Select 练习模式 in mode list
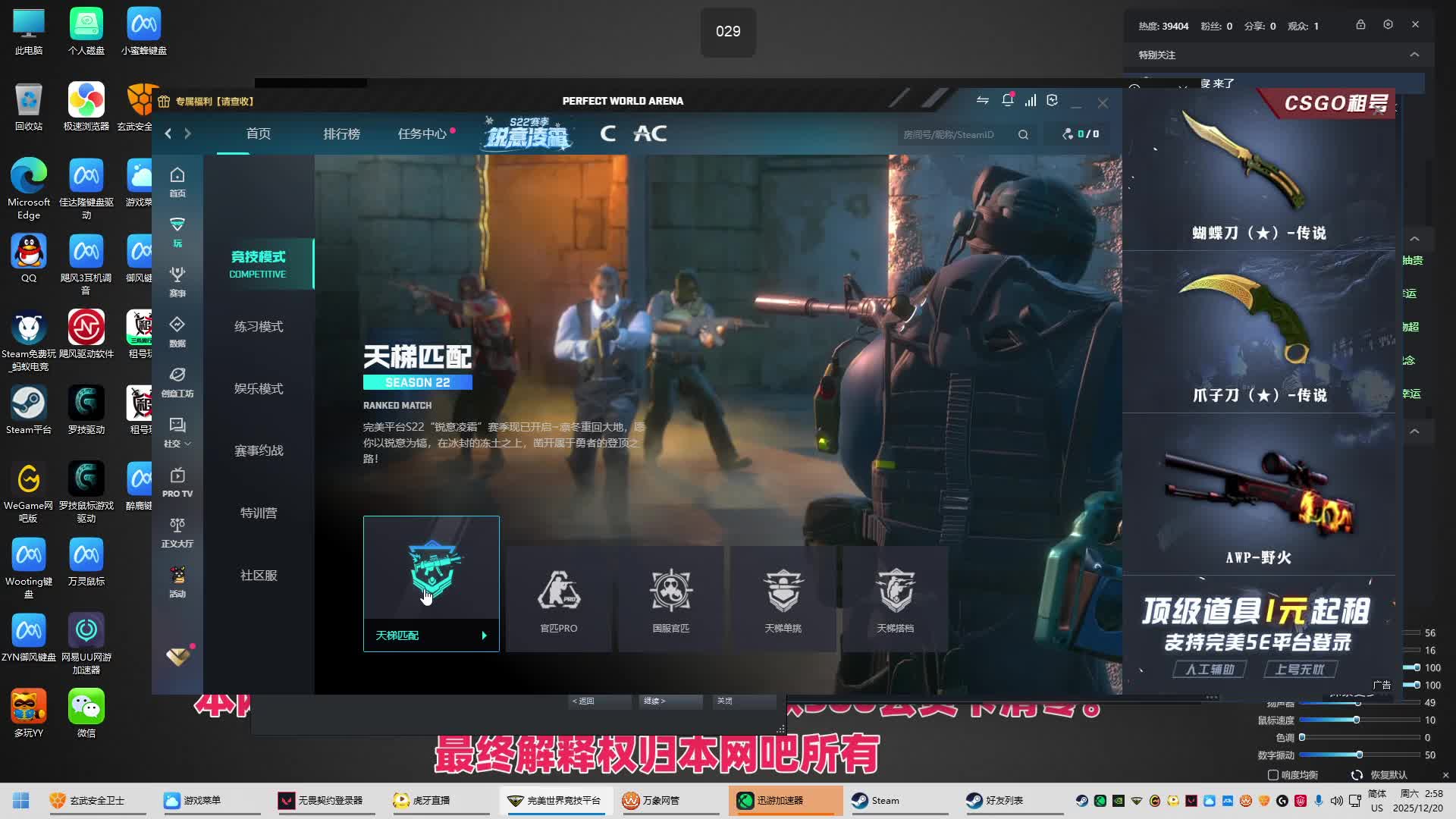Viewport: 1456px width, 819px height. click(x=259, y=326)
